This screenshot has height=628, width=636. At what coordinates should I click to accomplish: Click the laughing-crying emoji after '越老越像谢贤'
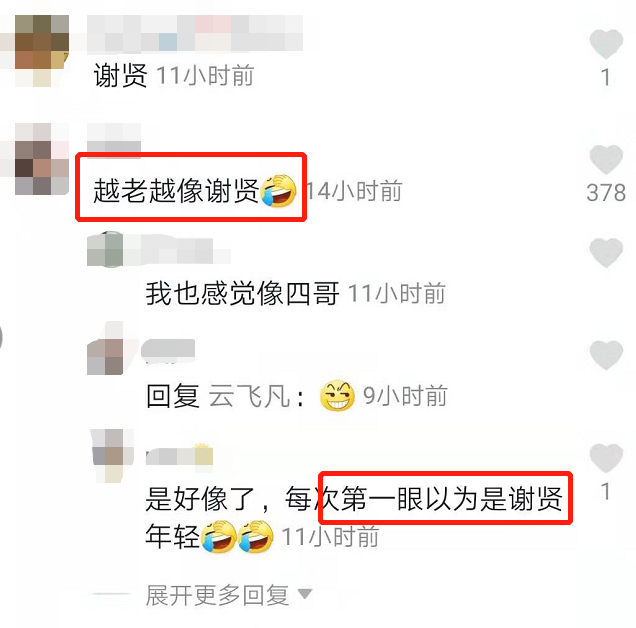(x=278, y=191)
